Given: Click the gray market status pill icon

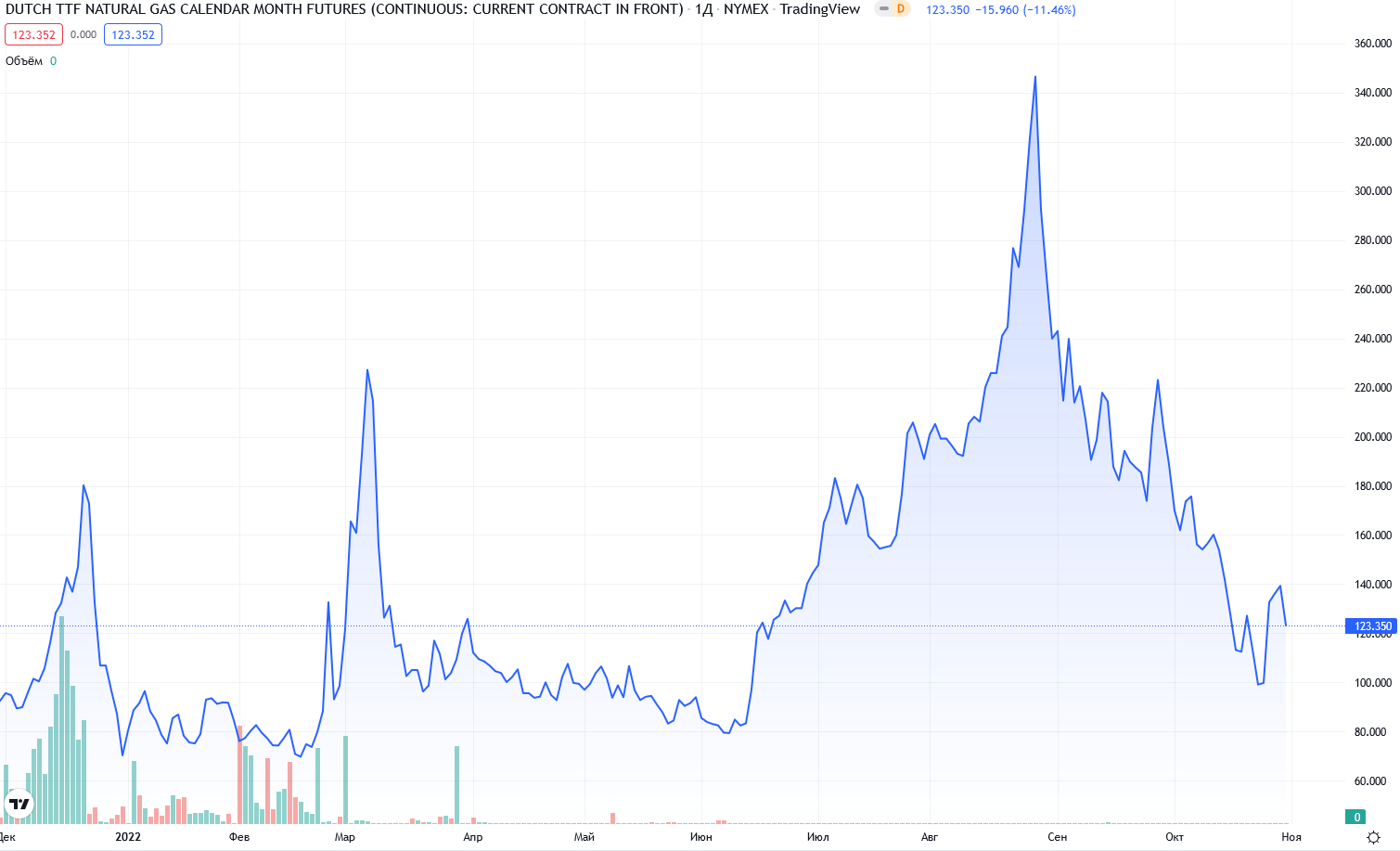Looking at the screenshot, I should coord(883,9).
